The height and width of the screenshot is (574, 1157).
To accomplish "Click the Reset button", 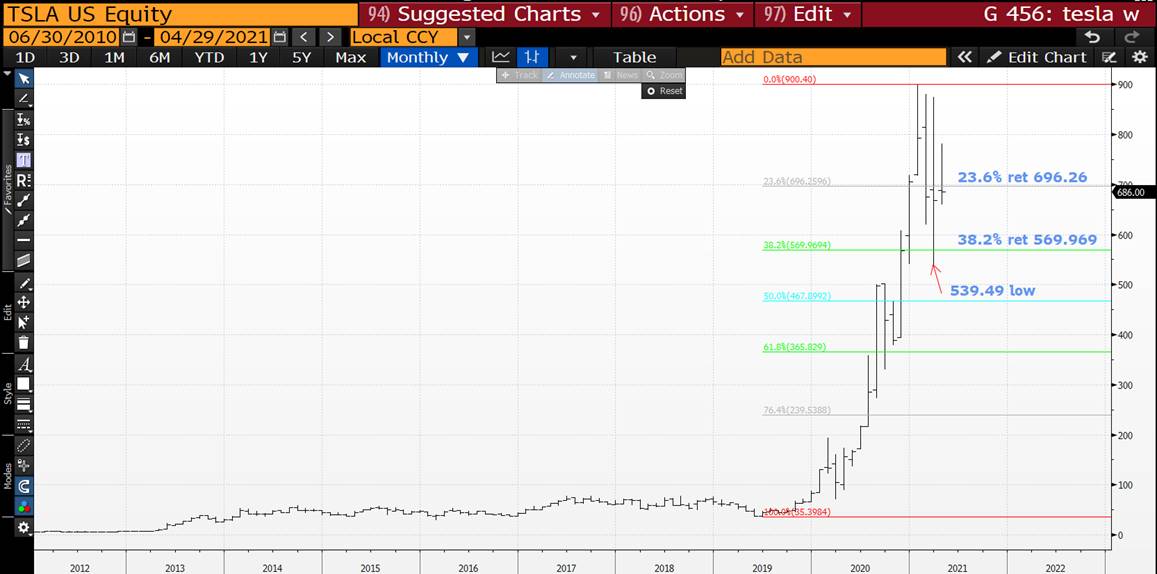I will click(664, 91).
